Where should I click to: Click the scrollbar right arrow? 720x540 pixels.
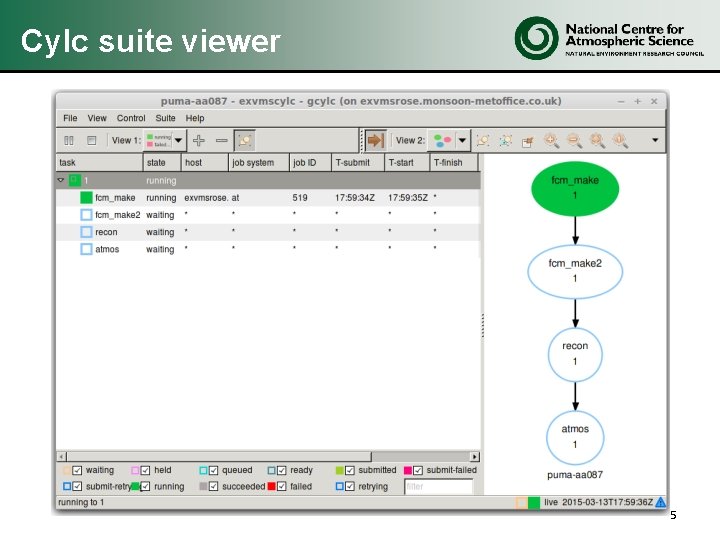click(x=475, y=456)
